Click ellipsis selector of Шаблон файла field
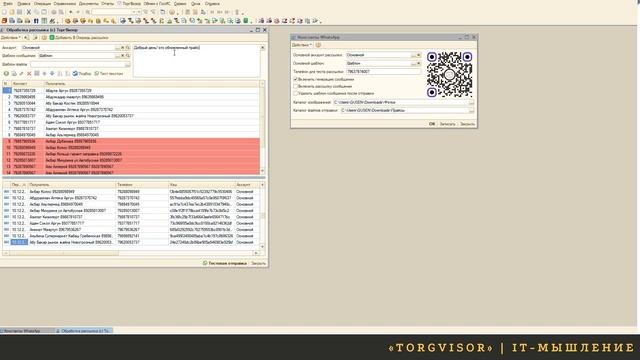 pyautogui.click(x=127, y=64)
